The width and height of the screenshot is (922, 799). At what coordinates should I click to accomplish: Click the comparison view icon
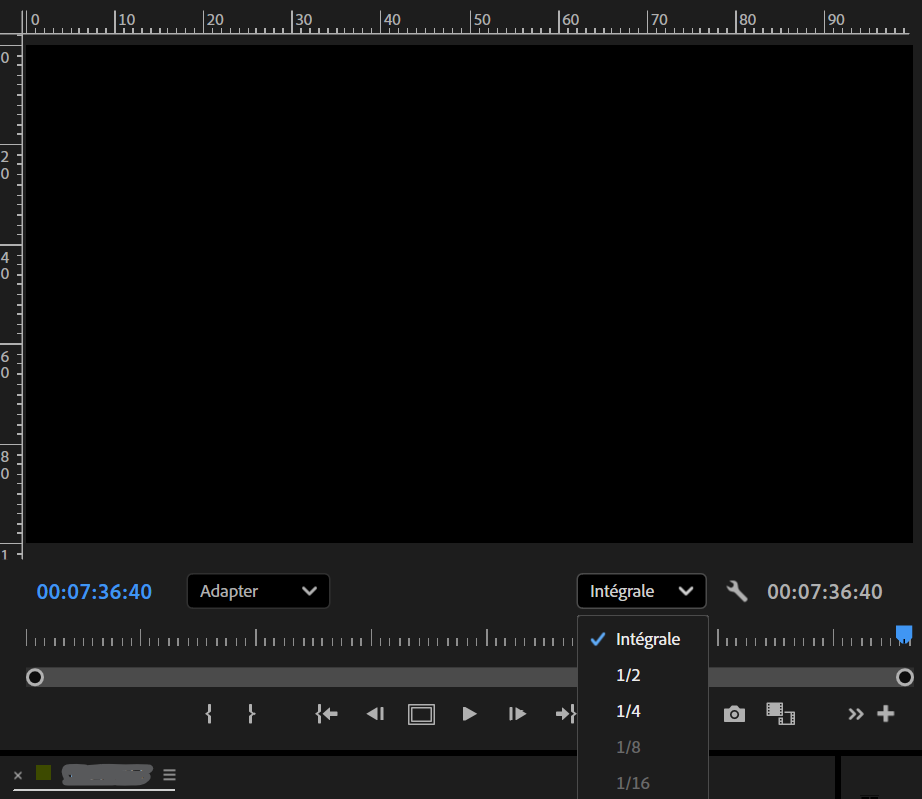point(780,714)
